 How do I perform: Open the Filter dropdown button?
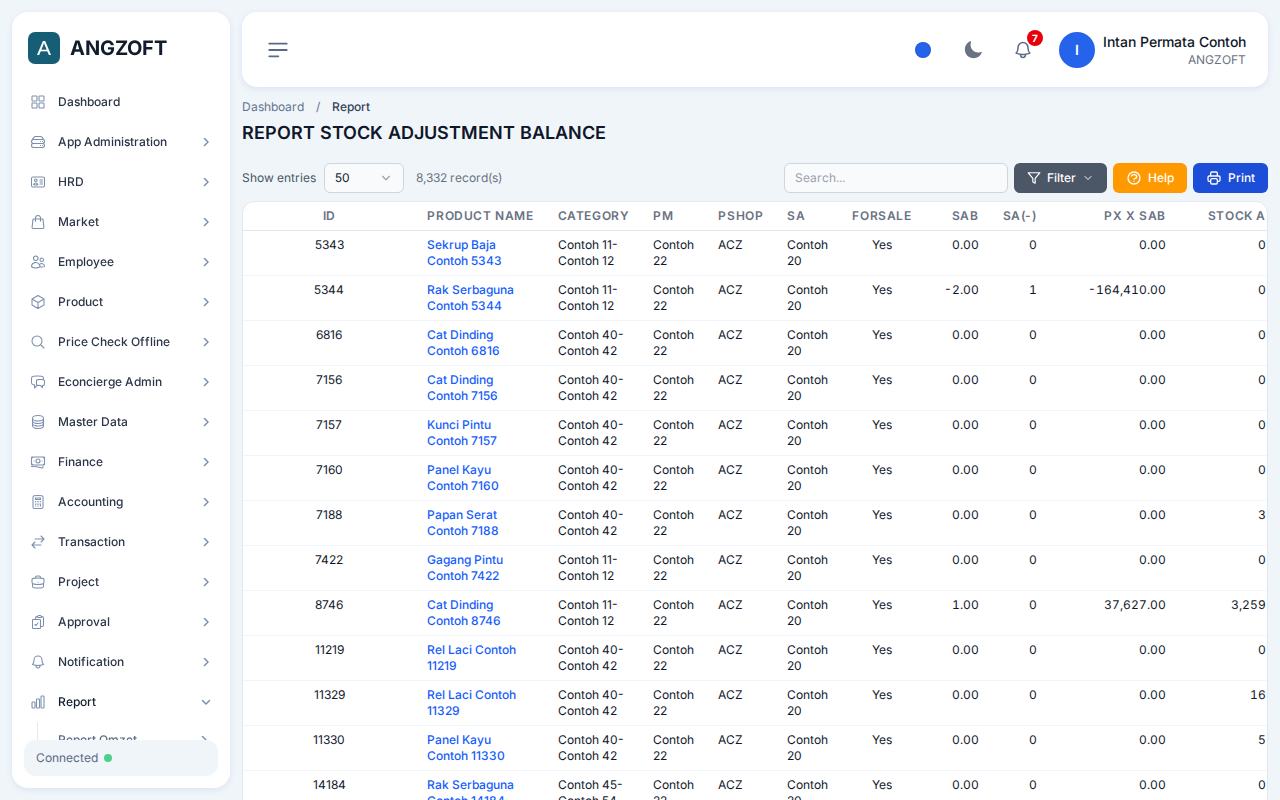pos(1060,178)
